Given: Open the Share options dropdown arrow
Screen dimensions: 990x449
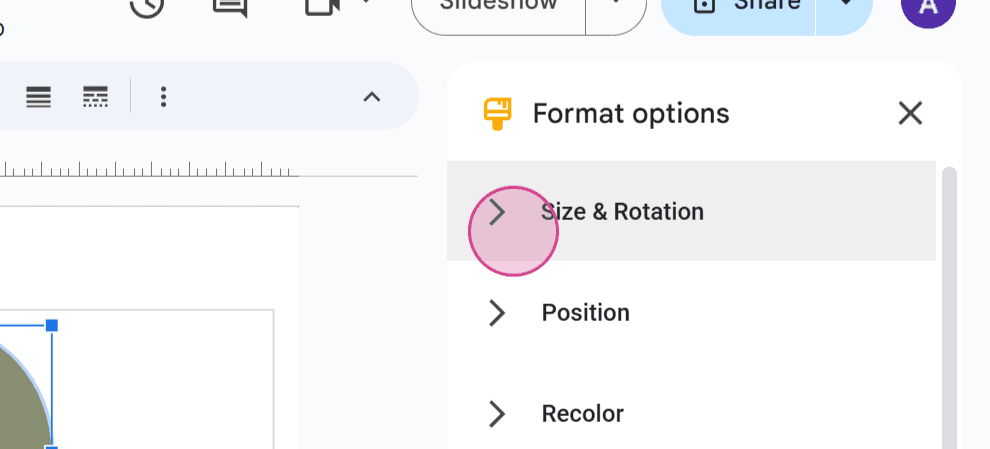Looking at the screenshot, I should tap(845, 5).
